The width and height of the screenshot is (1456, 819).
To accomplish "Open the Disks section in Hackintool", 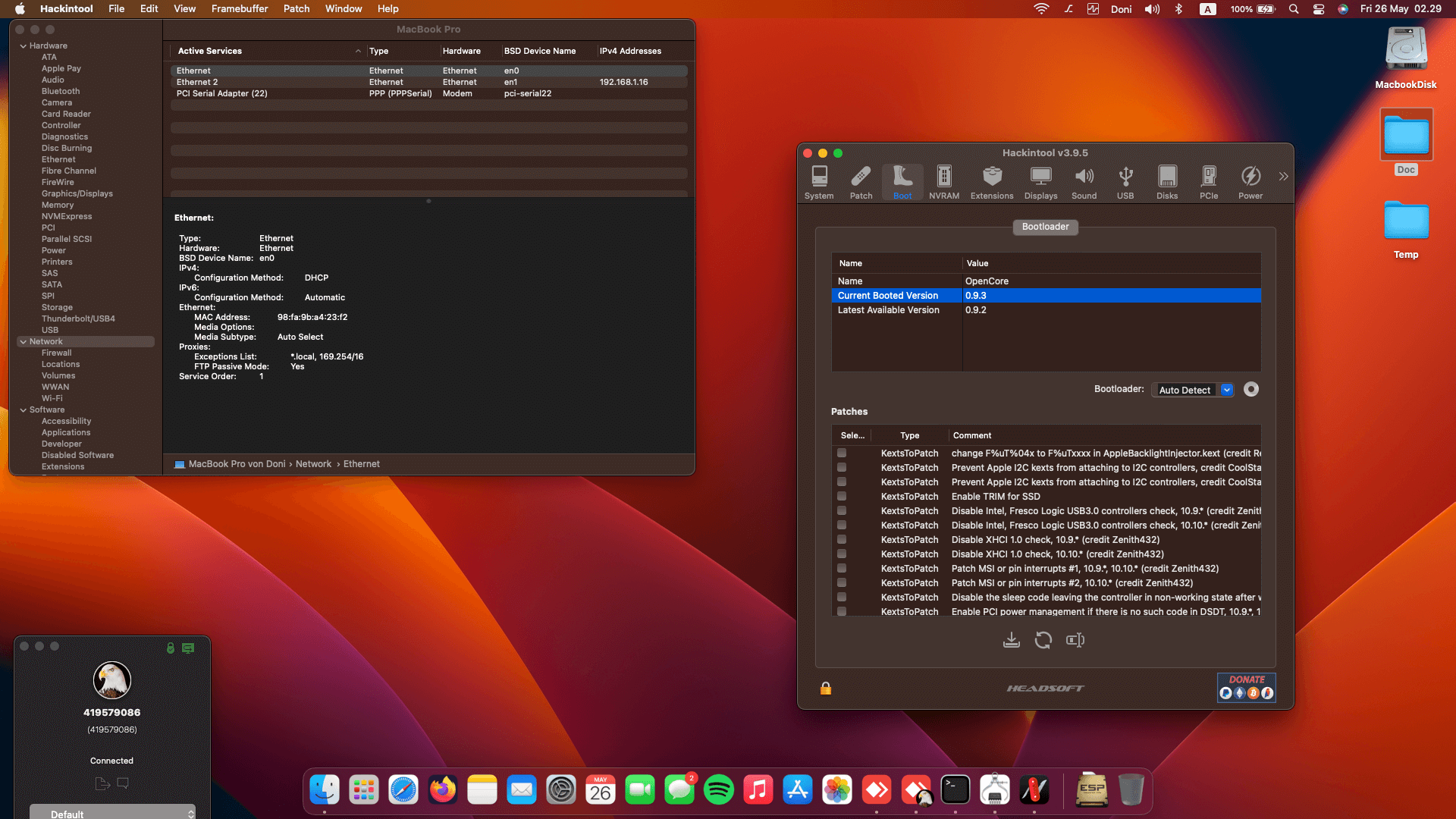I will [x=1167, y=183].
